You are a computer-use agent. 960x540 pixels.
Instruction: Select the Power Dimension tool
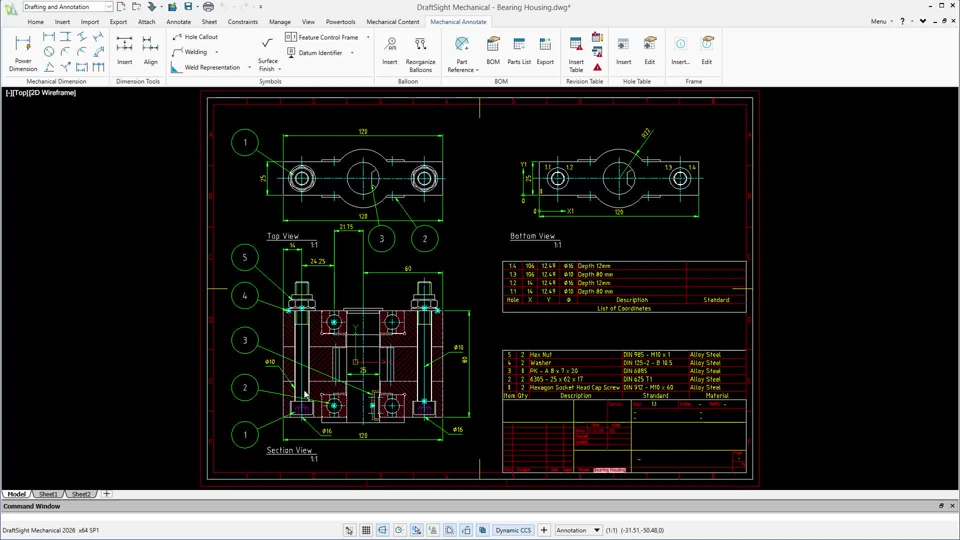click(23, 52)
